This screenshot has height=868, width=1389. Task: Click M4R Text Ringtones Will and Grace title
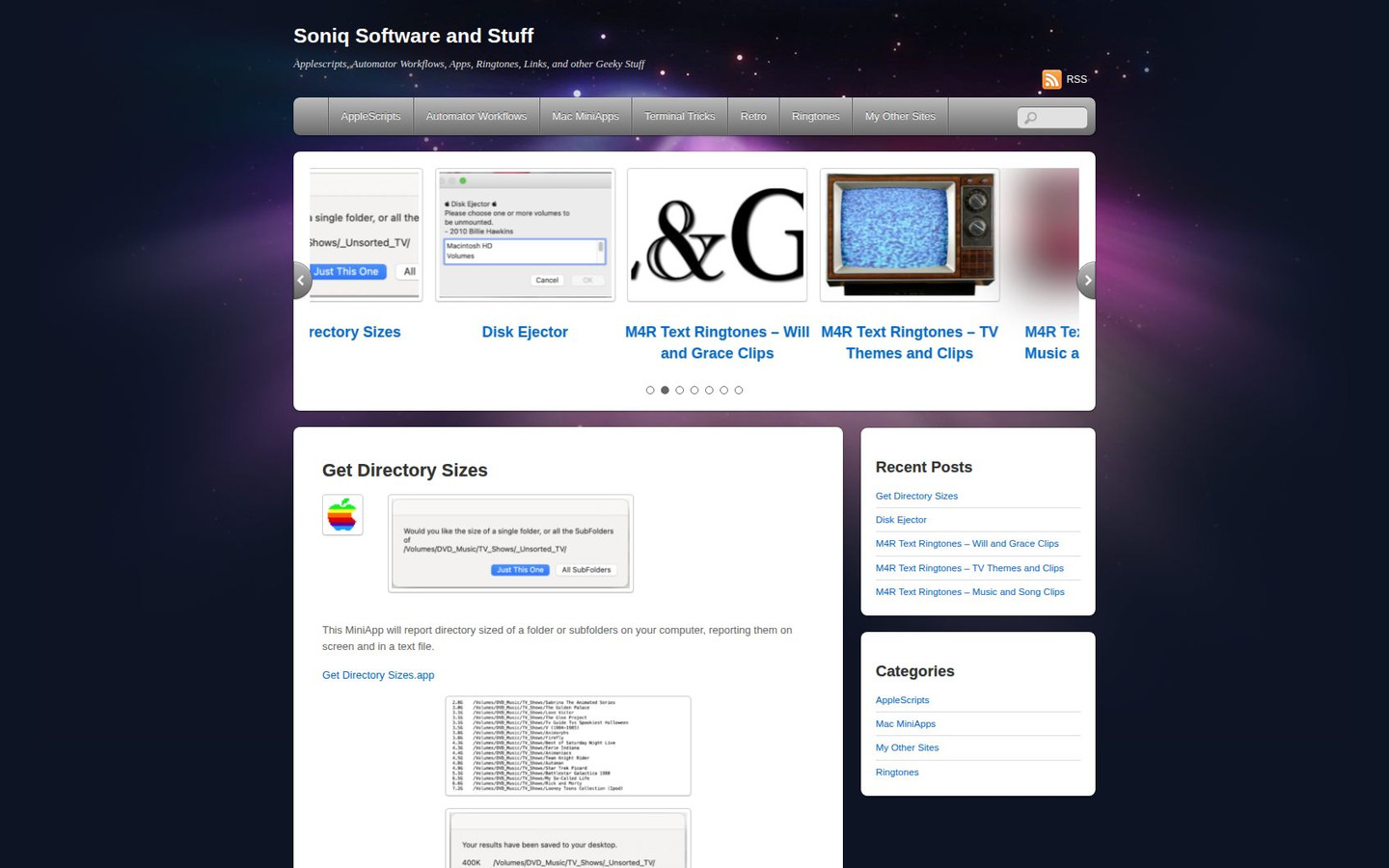coord(718,342)
